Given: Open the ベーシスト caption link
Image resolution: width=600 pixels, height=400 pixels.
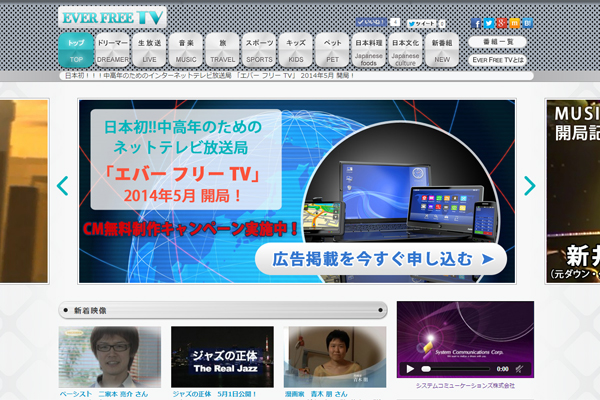Looking at the screenshot, I should click(x=104, y=394).
